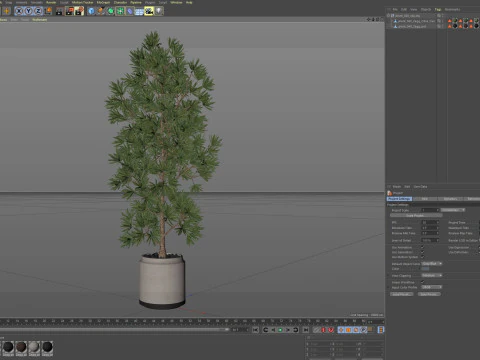This screenshot has height=360, width=480.
Task: Switch to the Project Settings tab
Action: point(399,199)
